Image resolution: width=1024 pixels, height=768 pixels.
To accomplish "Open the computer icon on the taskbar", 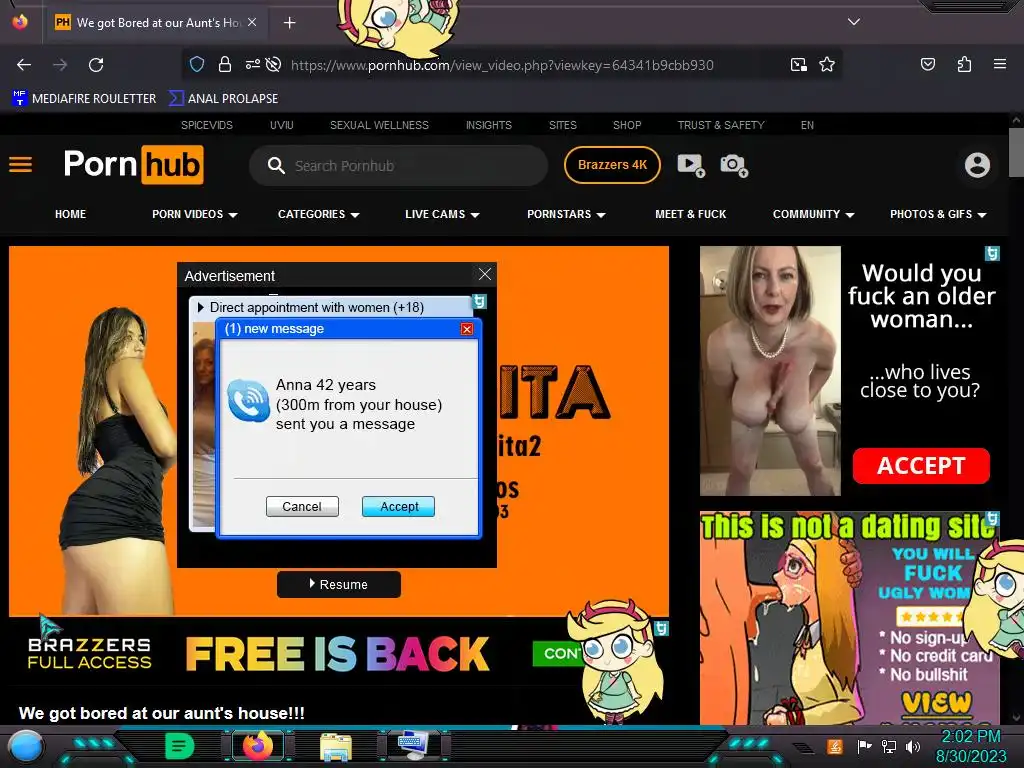I will point(413,746).
